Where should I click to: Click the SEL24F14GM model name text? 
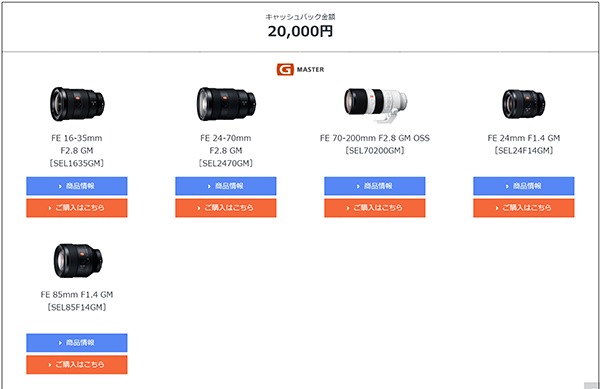[x=523, y=151]
